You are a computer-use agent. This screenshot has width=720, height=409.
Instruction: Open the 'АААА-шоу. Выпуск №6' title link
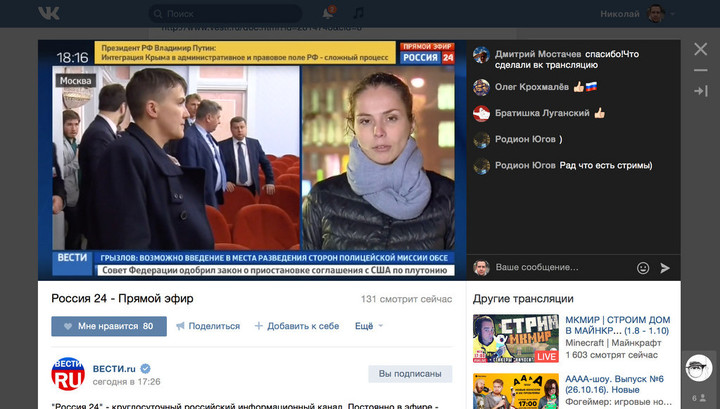pos(614,384)
